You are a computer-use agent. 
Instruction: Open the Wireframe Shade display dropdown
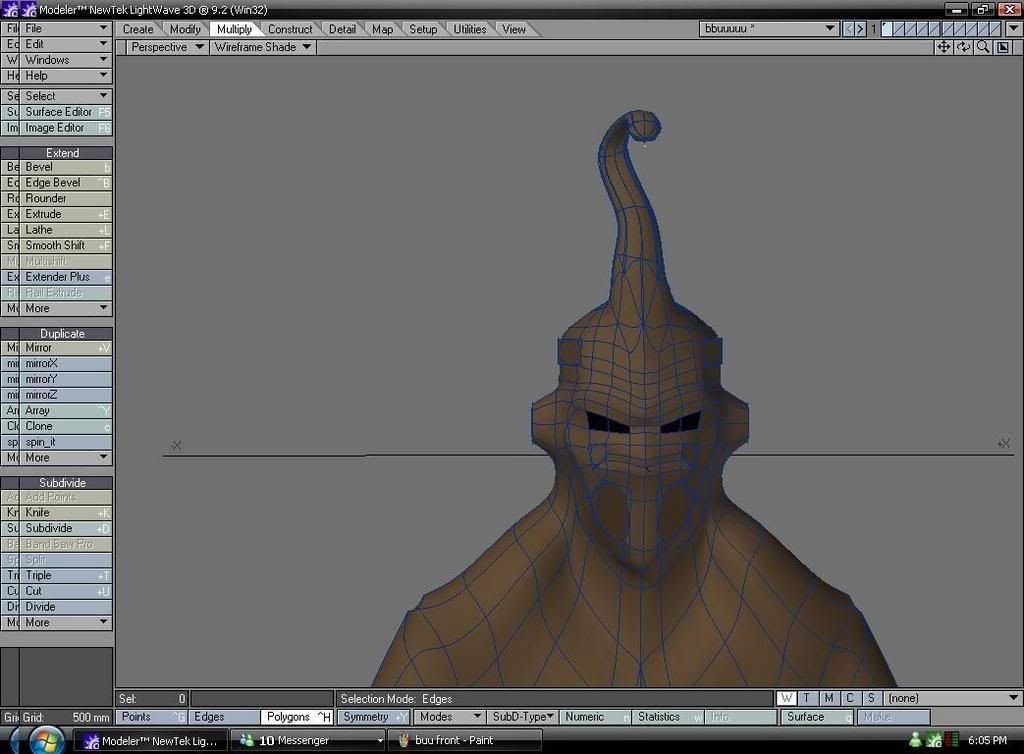pos(263,47)
